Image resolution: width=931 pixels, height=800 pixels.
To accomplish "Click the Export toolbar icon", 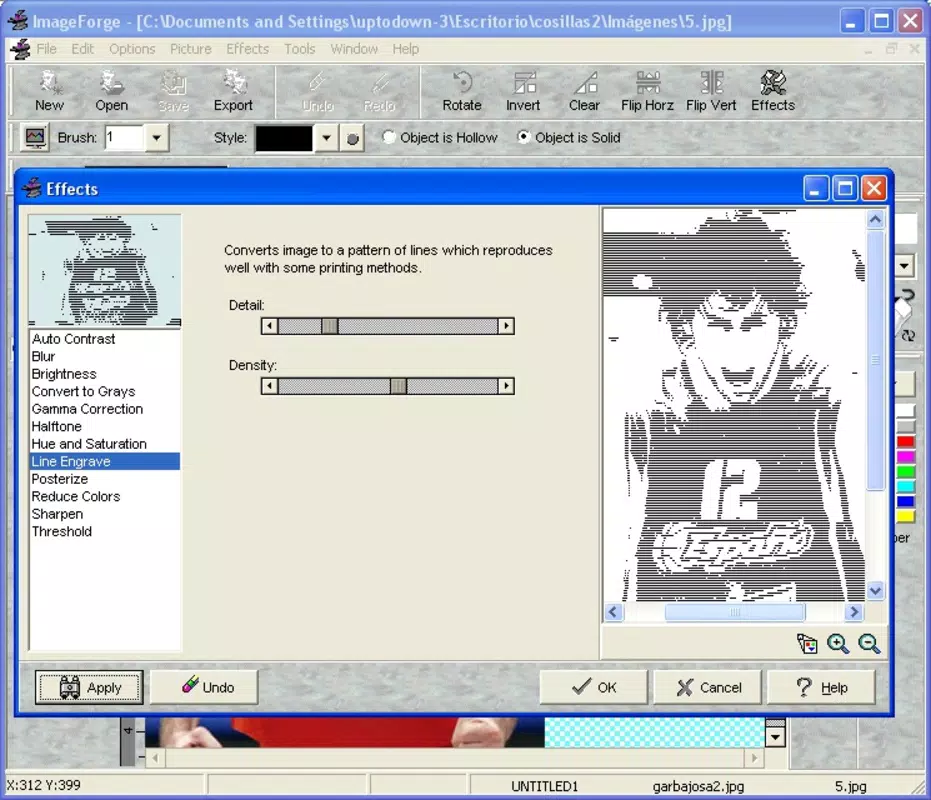I will point(233,91).
